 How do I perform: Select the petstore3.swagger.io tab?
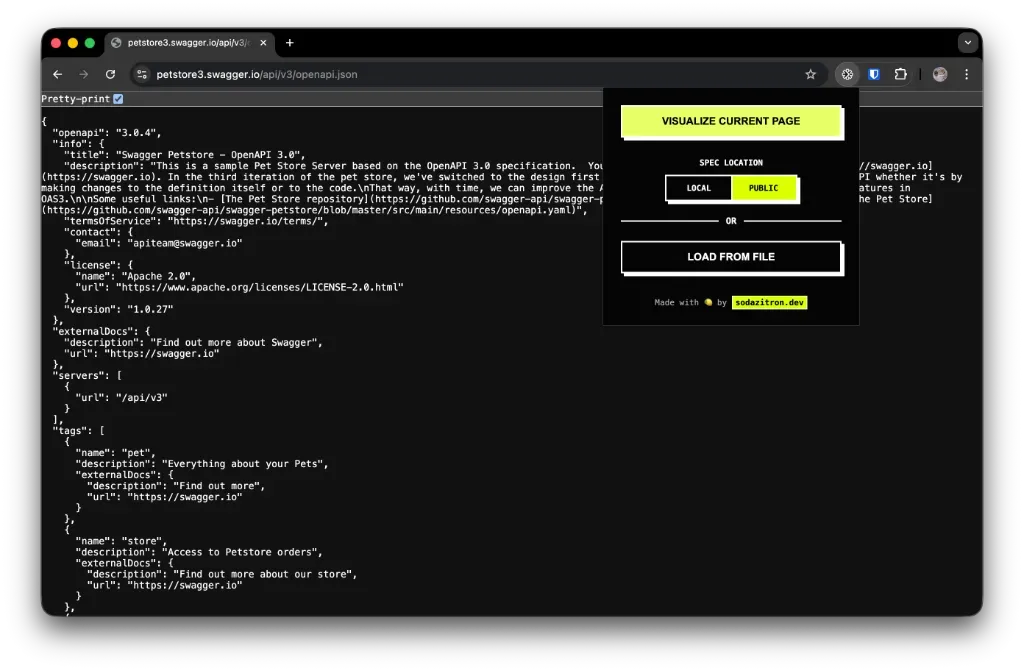[x=180, y=43]
